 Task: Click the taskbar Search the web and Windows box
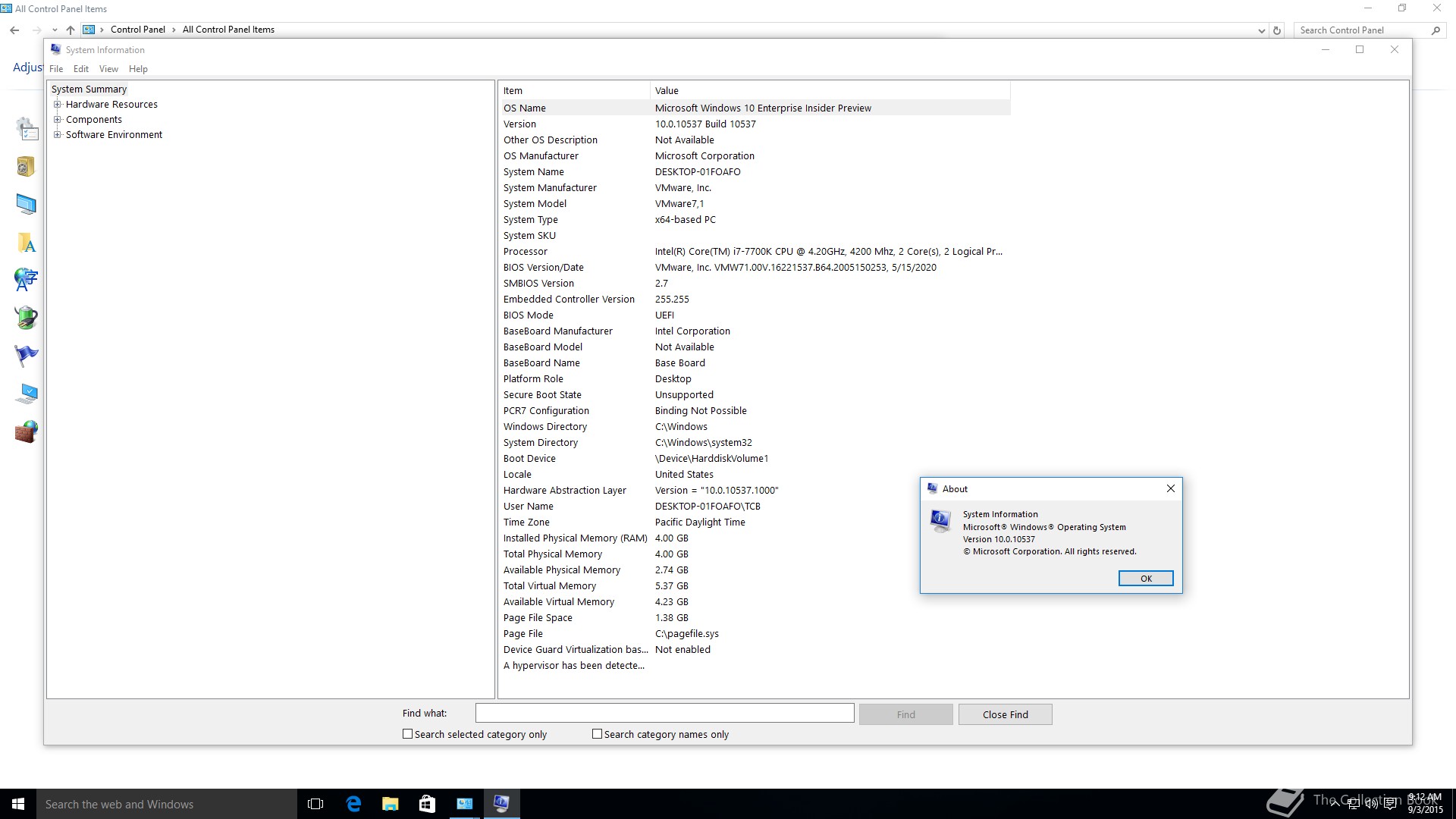click(x=167, y=804)
